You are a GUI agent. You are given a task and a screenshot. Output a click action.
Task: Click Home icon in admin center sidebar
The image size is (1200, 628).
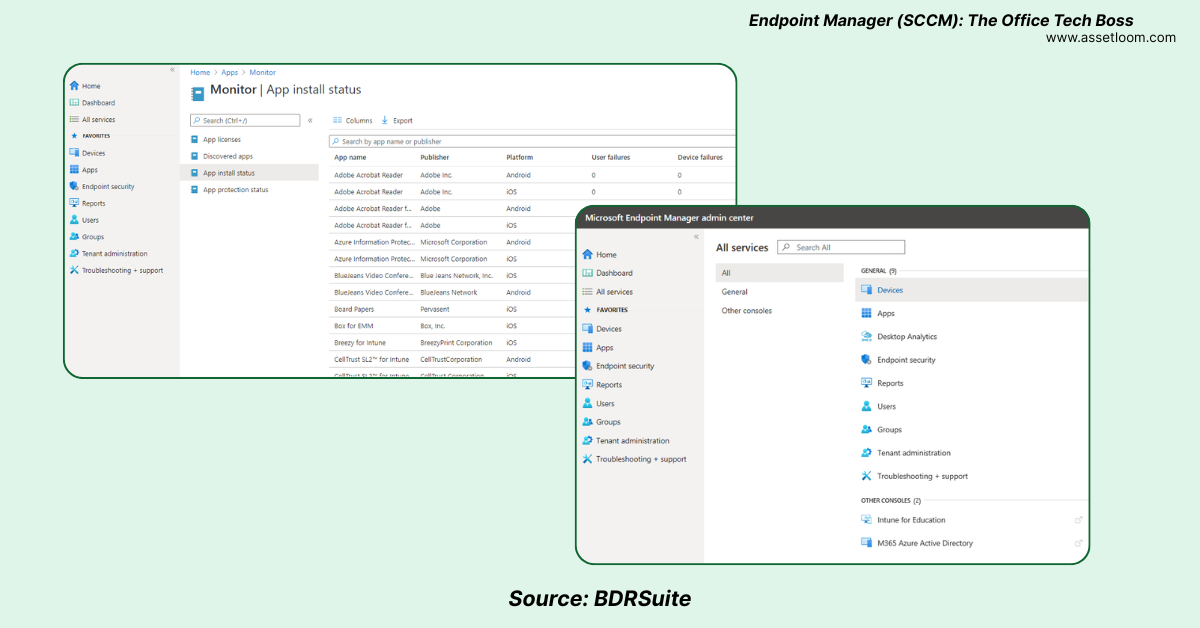[588, 255]
